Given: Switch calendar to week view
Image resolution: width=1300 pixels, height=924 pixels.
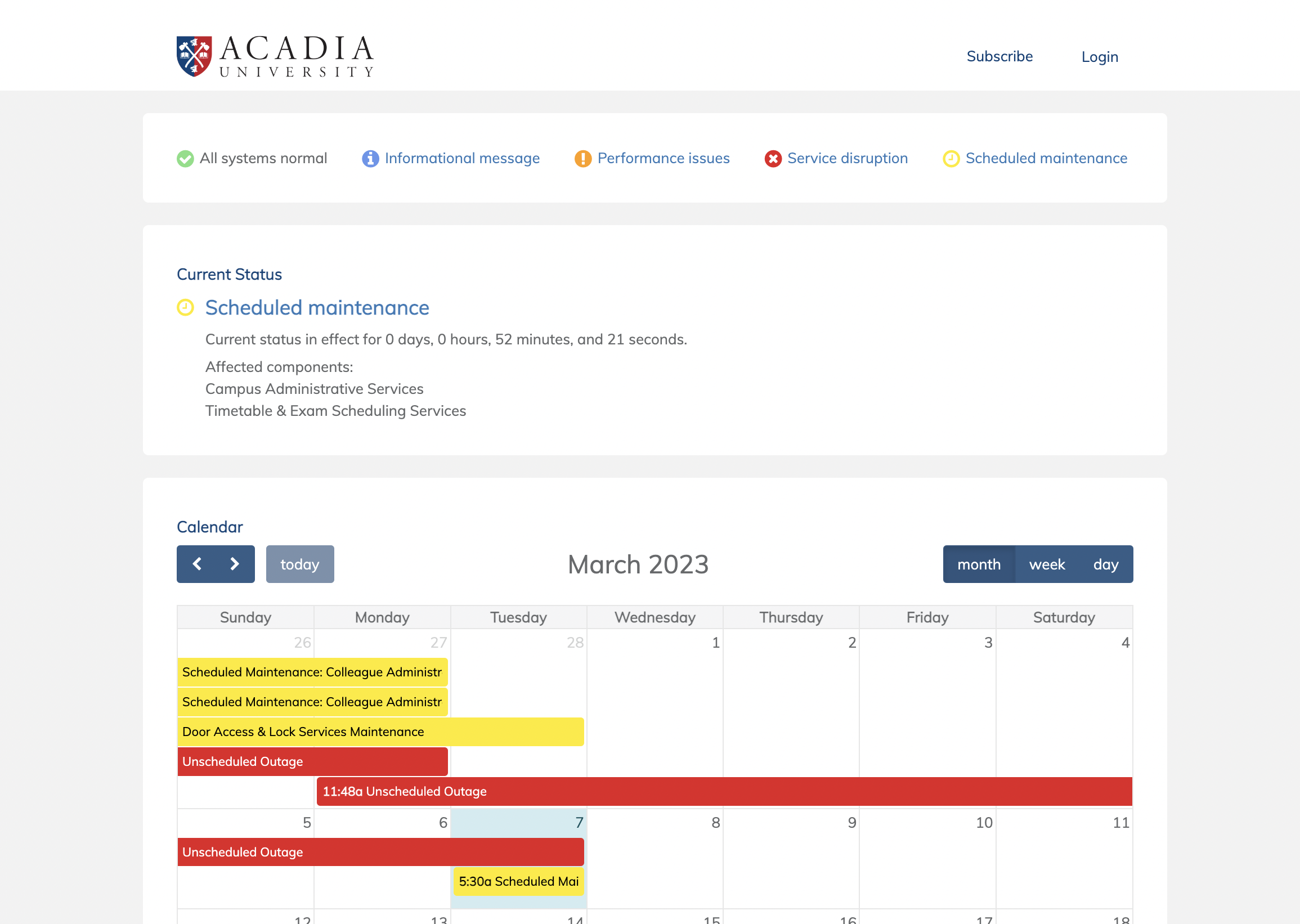Looking at the screenshot, I should (1047, 564).
